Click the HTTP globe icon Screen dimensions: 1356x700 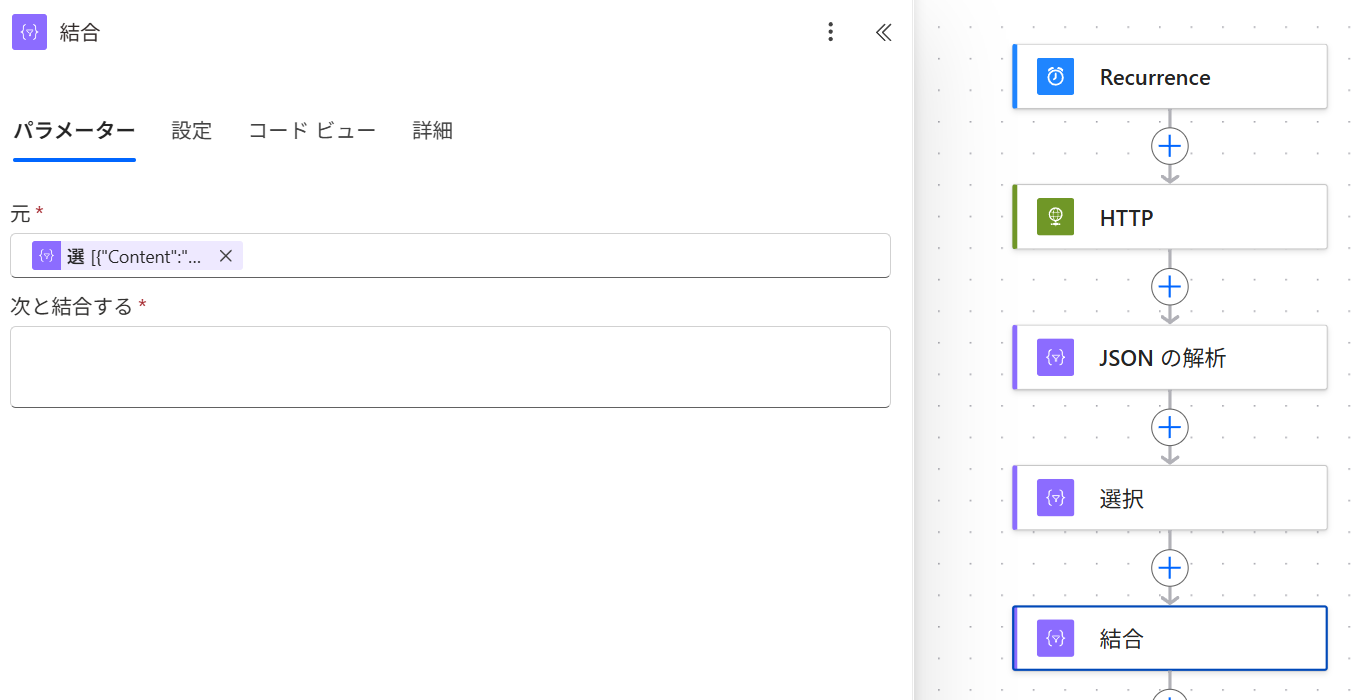coord(1055,217)
